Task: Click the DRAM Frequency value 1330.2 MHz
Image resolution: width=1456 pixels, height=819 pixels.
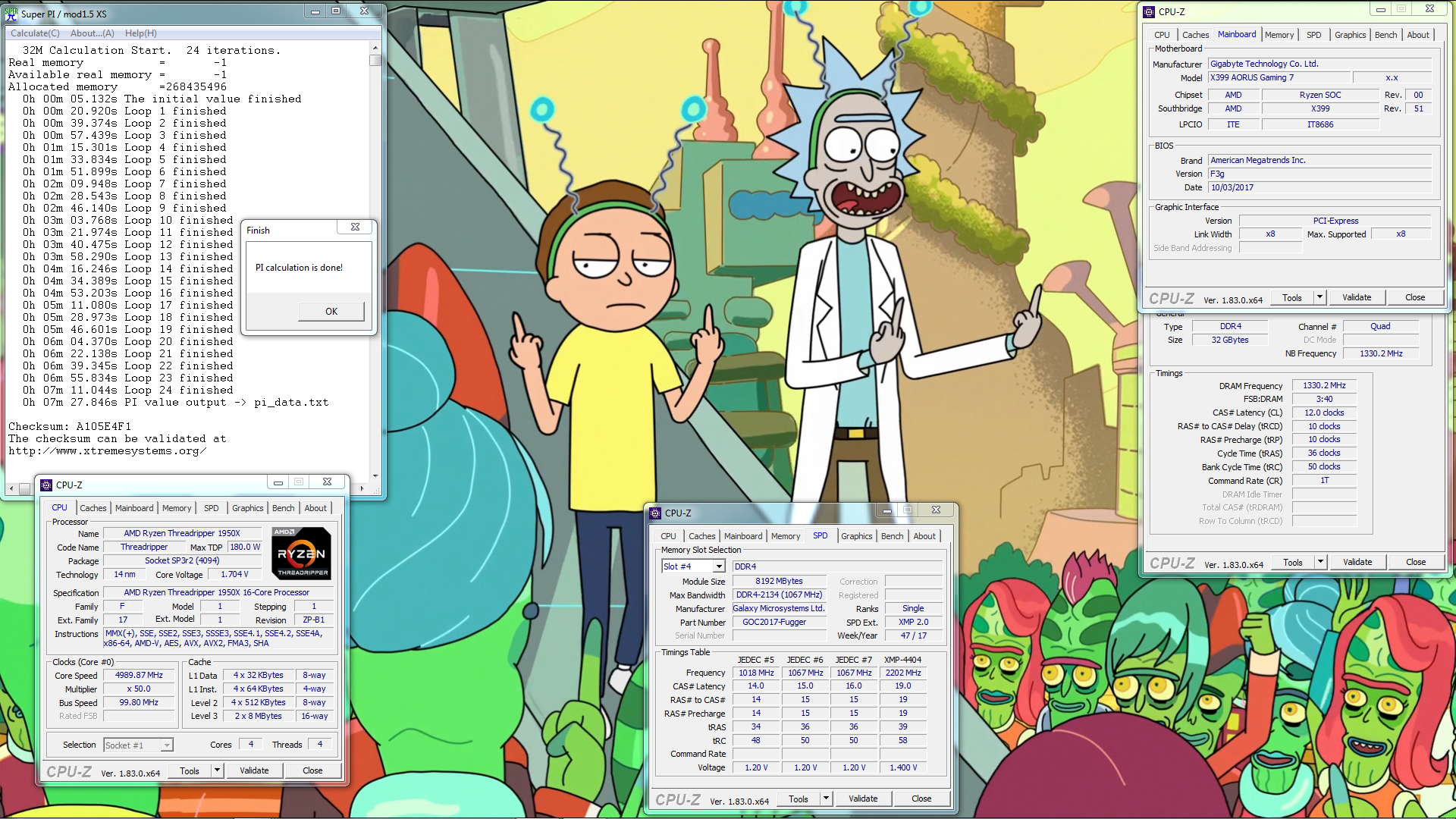Action: click(x=1324, y=385)
